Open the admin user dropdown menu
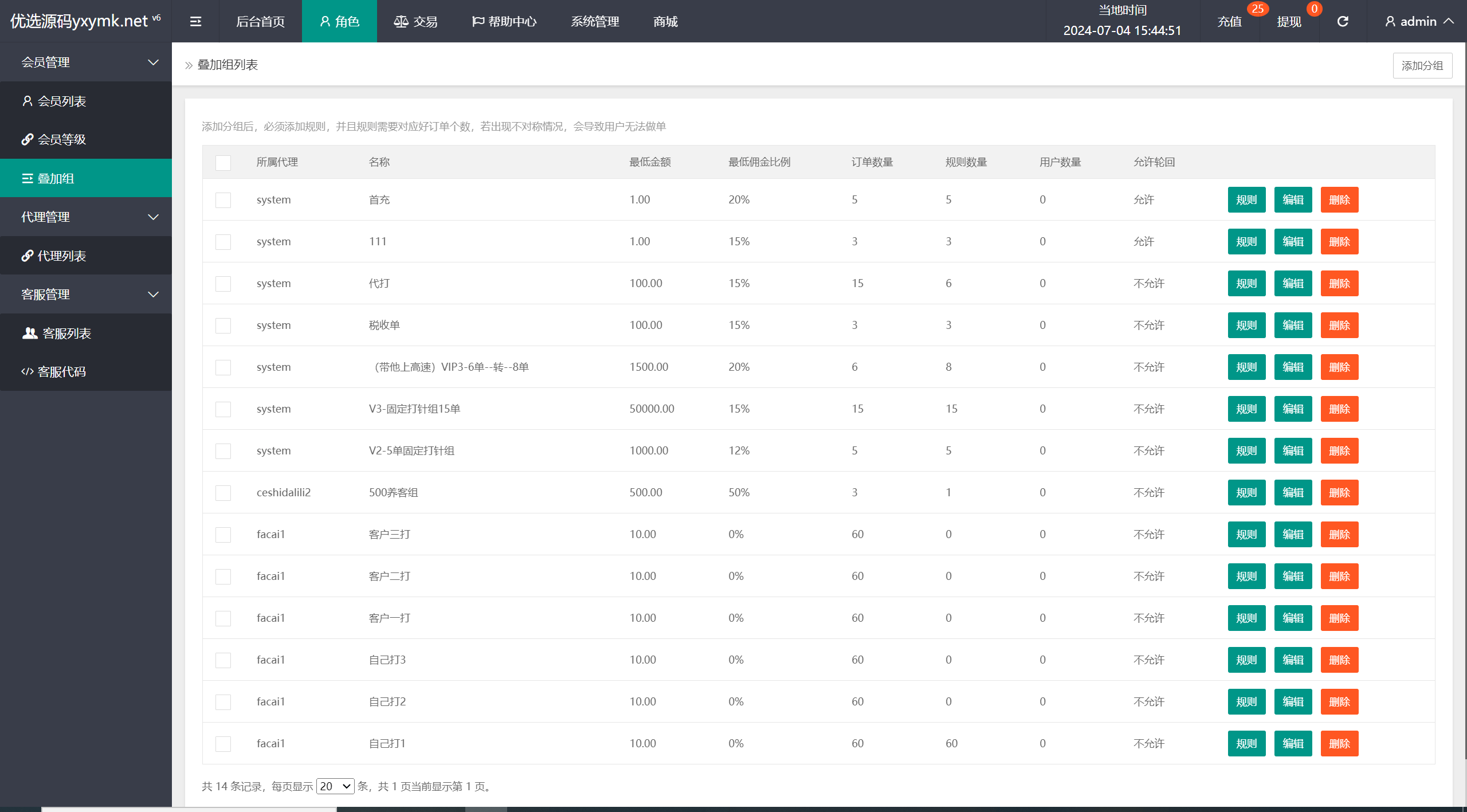The image size is (1467, 812). pos(1419,21)
